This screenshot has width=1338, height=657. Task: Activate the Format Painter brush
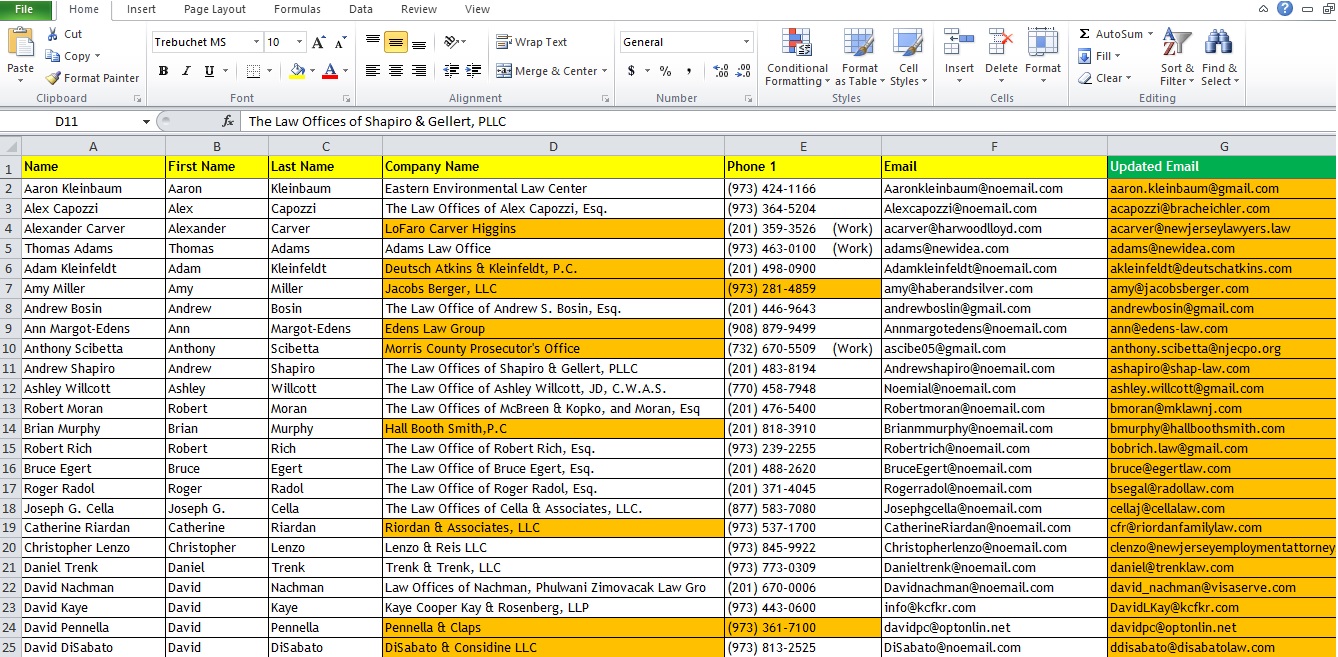coord(92,78)
